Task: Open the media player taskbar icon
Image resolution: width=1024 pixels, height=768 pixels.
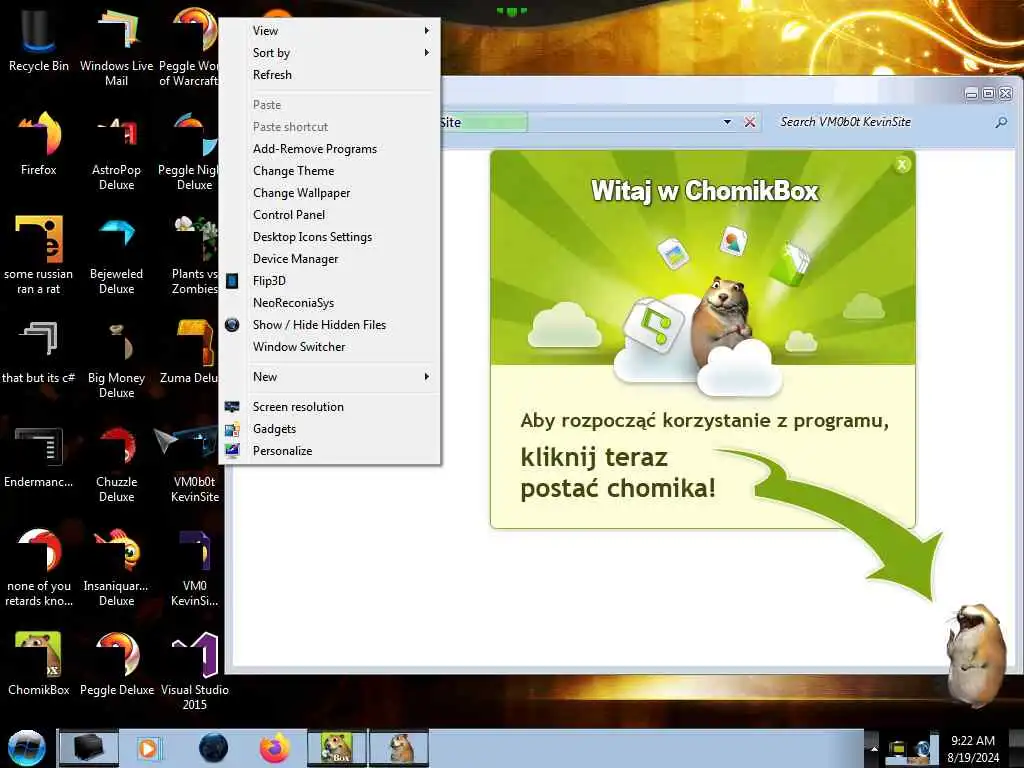Action: point(150,748)
